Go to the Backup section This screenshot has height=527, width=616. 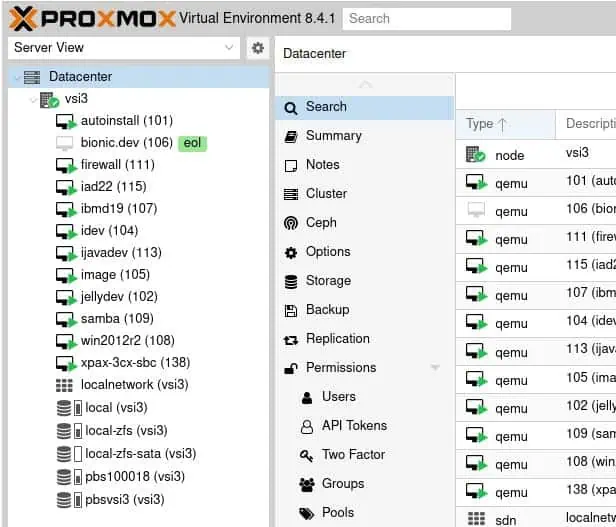(327, 310)
